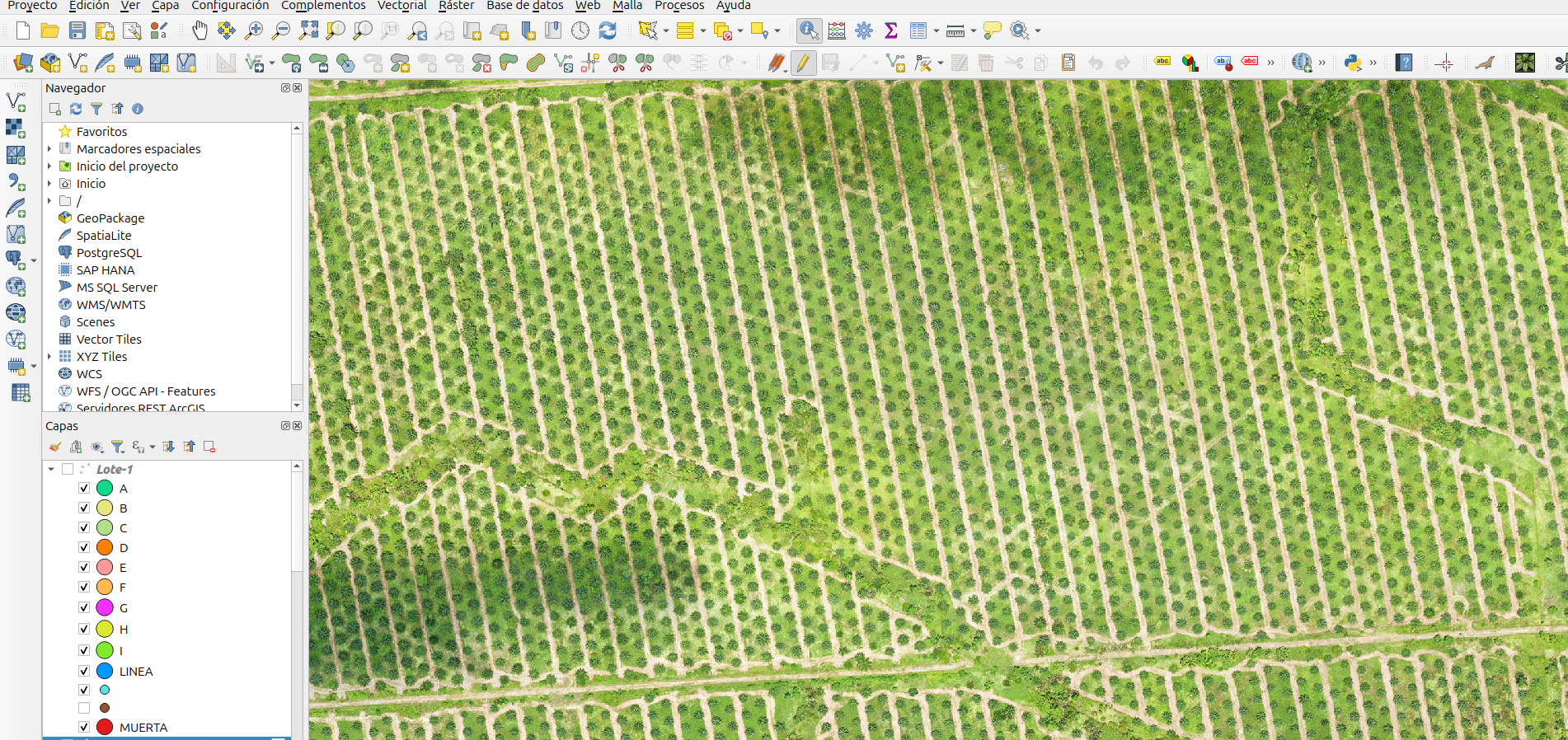Open the temporal controller clock icon

pos(580,31)
